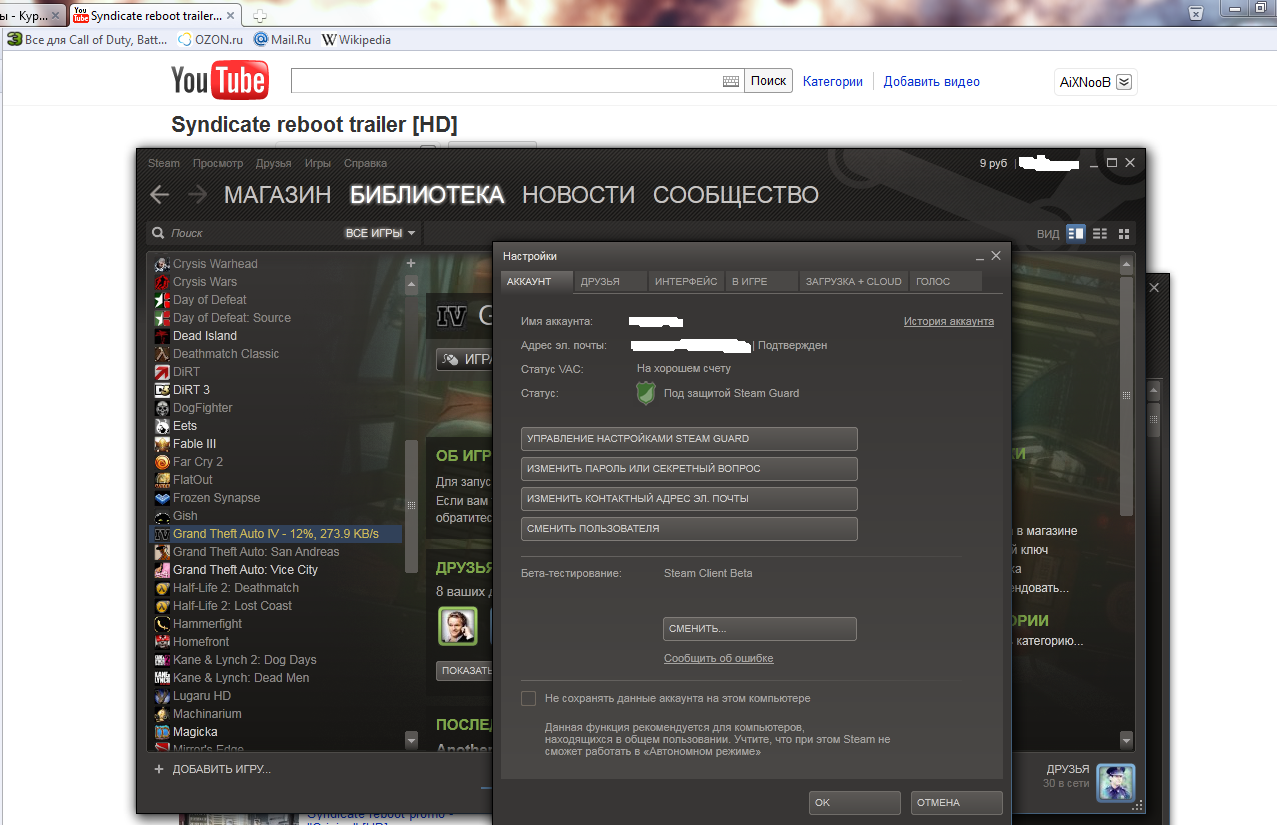The width and height of the screenshot is (1277, 825).
Task: Switch to the ДРУЗЬЯ settings tab
Action: 611,282
